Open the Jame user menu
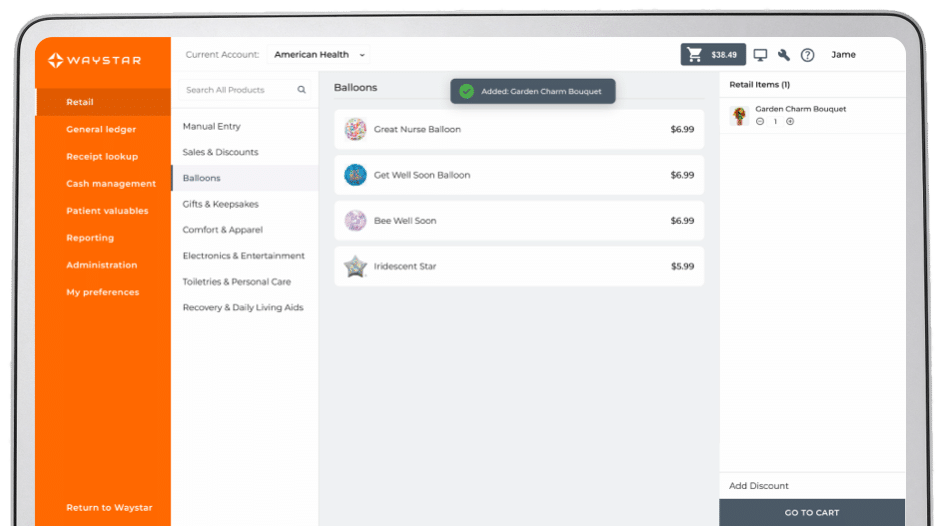The height and width of the screenshot is (528, 940). [843, 55]
